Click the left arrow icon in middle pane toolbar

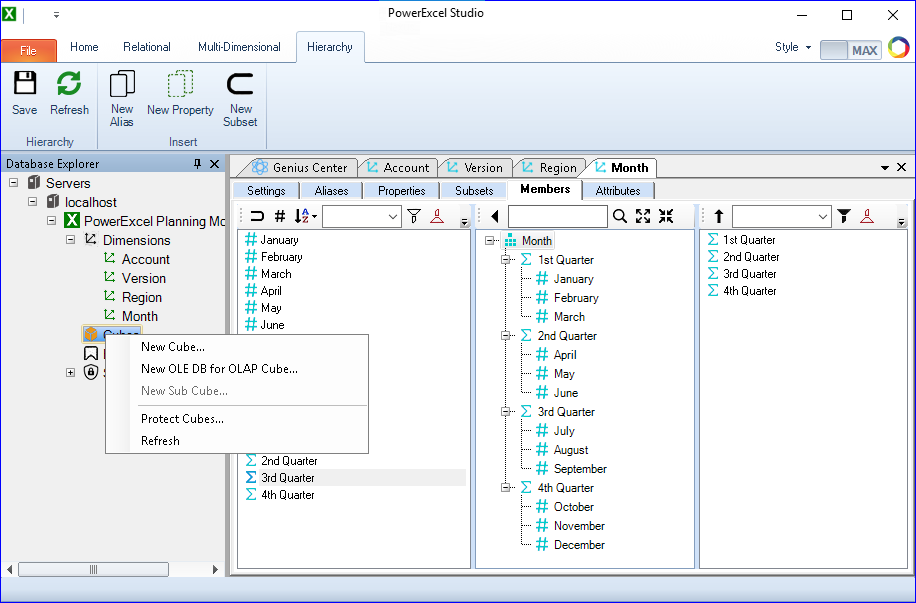(495, 216)
